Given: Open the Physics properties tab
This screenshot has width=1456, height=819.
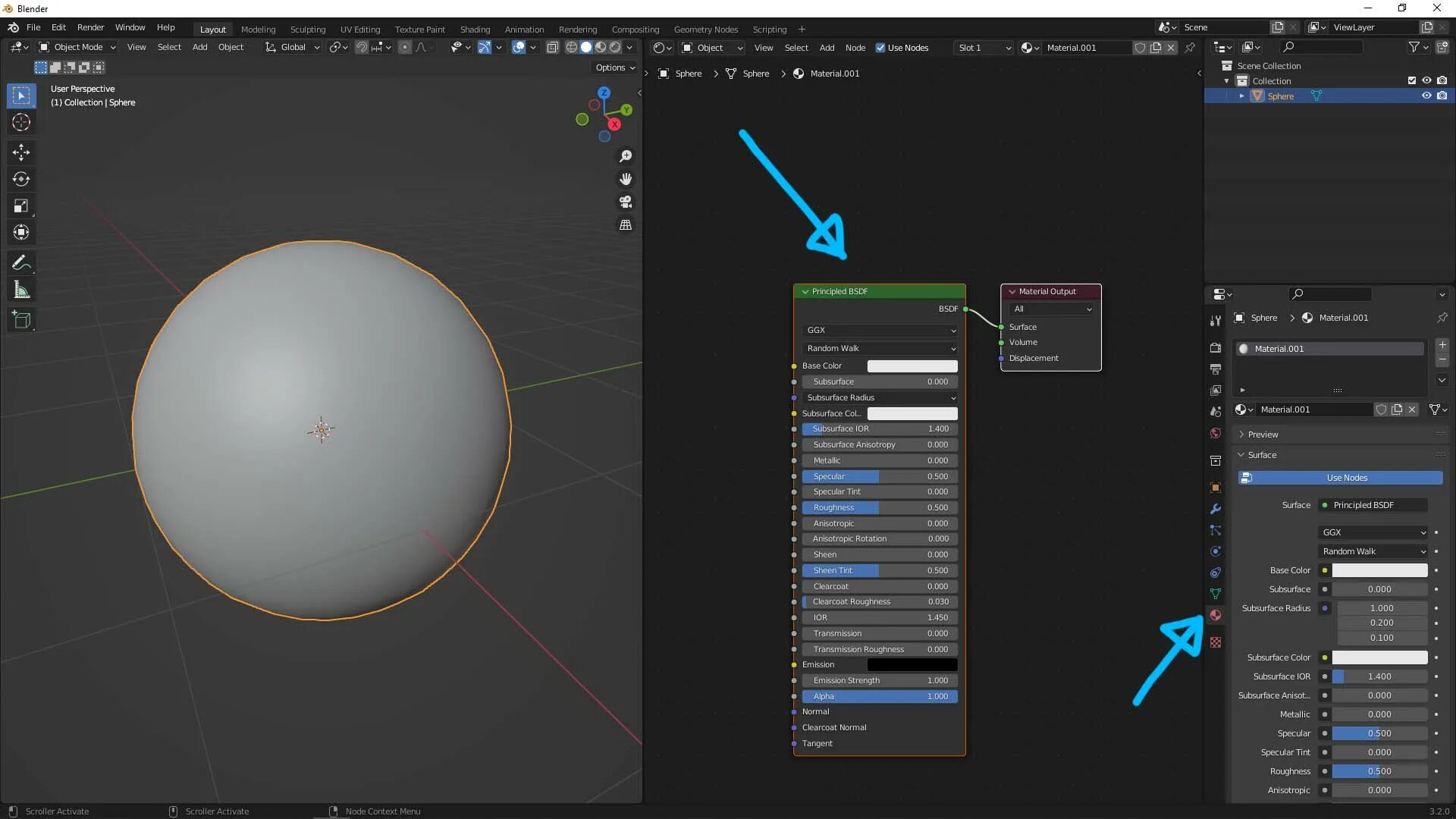Looking at the screenshot, I should tap(1216, 551).
